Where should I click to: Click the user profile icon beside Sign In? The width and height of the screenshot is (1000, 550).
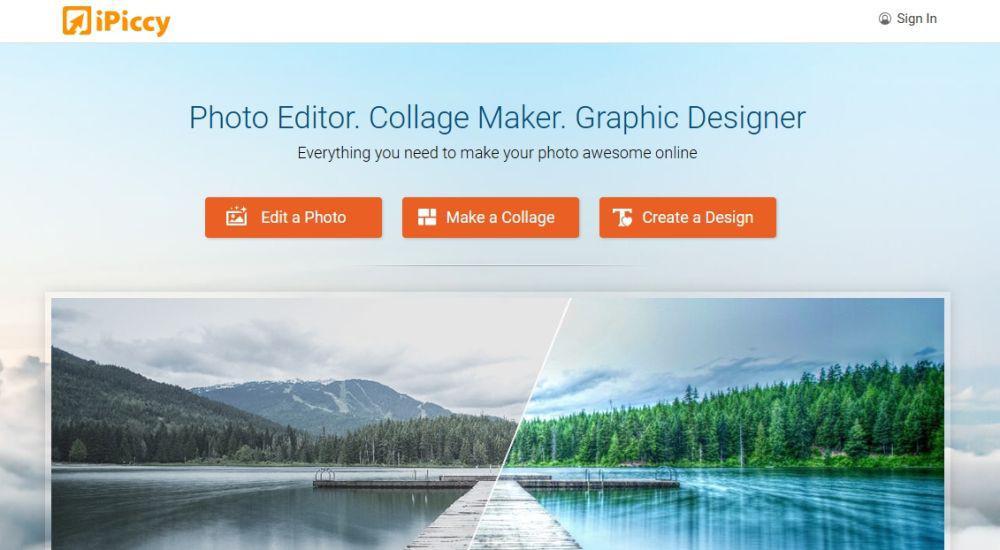[x=885, y=19]
